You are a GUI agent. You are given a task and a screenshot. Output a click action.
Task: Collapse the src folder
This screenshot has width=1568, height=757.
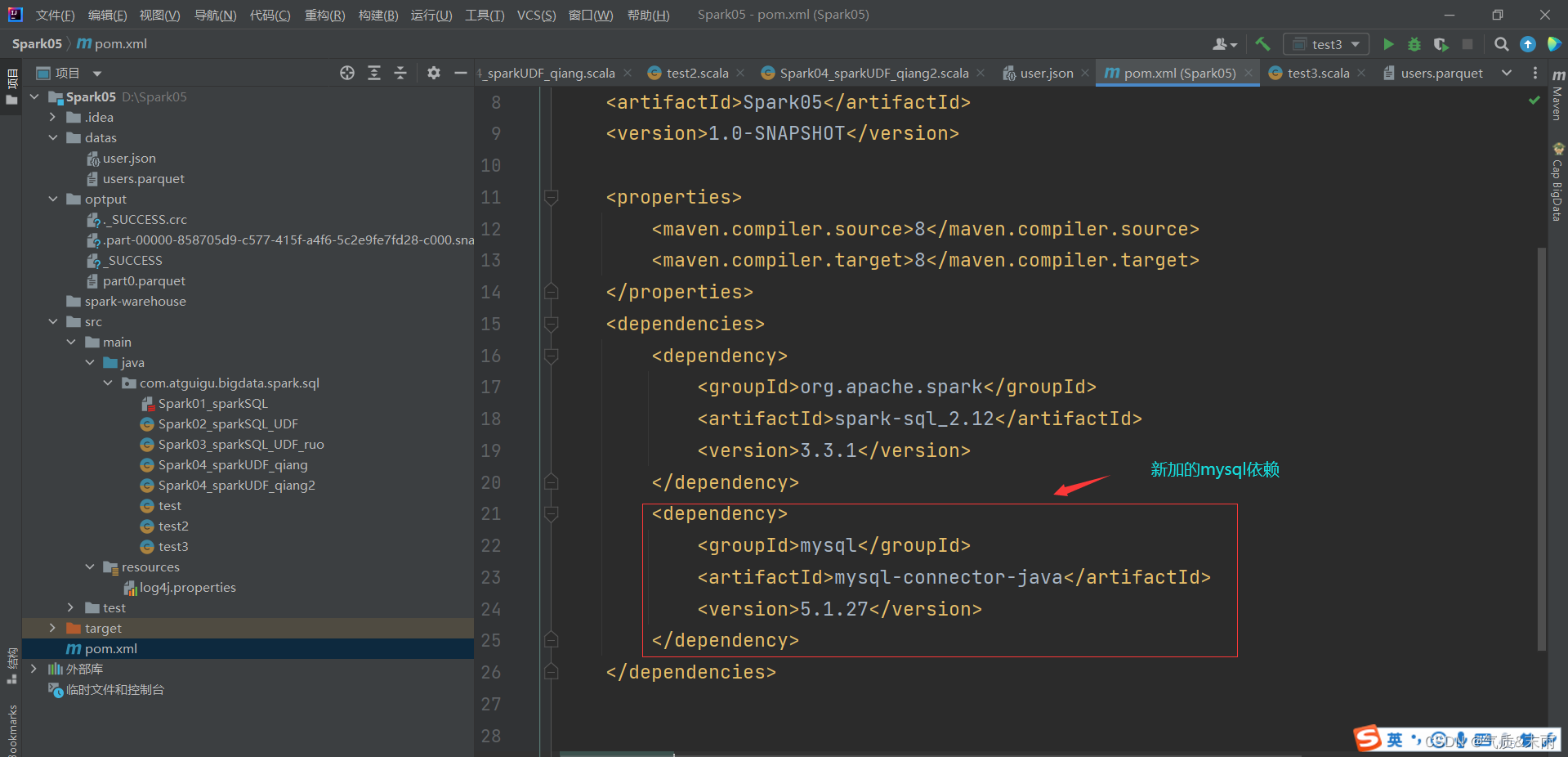(x=53, y=321)
